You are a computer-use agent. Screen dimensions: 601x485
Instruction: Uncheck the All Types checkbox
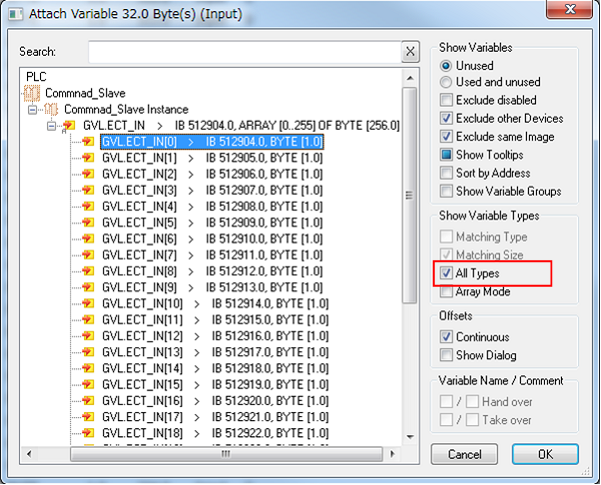coord(447,273)
